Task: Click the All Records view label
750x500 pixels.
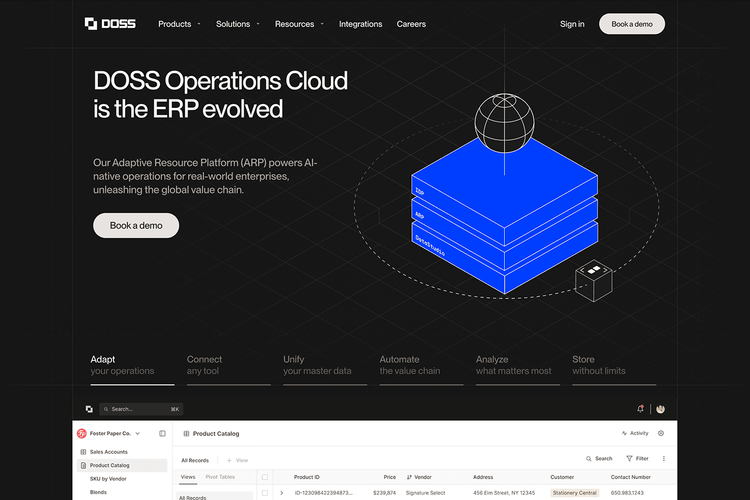Action: [x=195, y=460]
